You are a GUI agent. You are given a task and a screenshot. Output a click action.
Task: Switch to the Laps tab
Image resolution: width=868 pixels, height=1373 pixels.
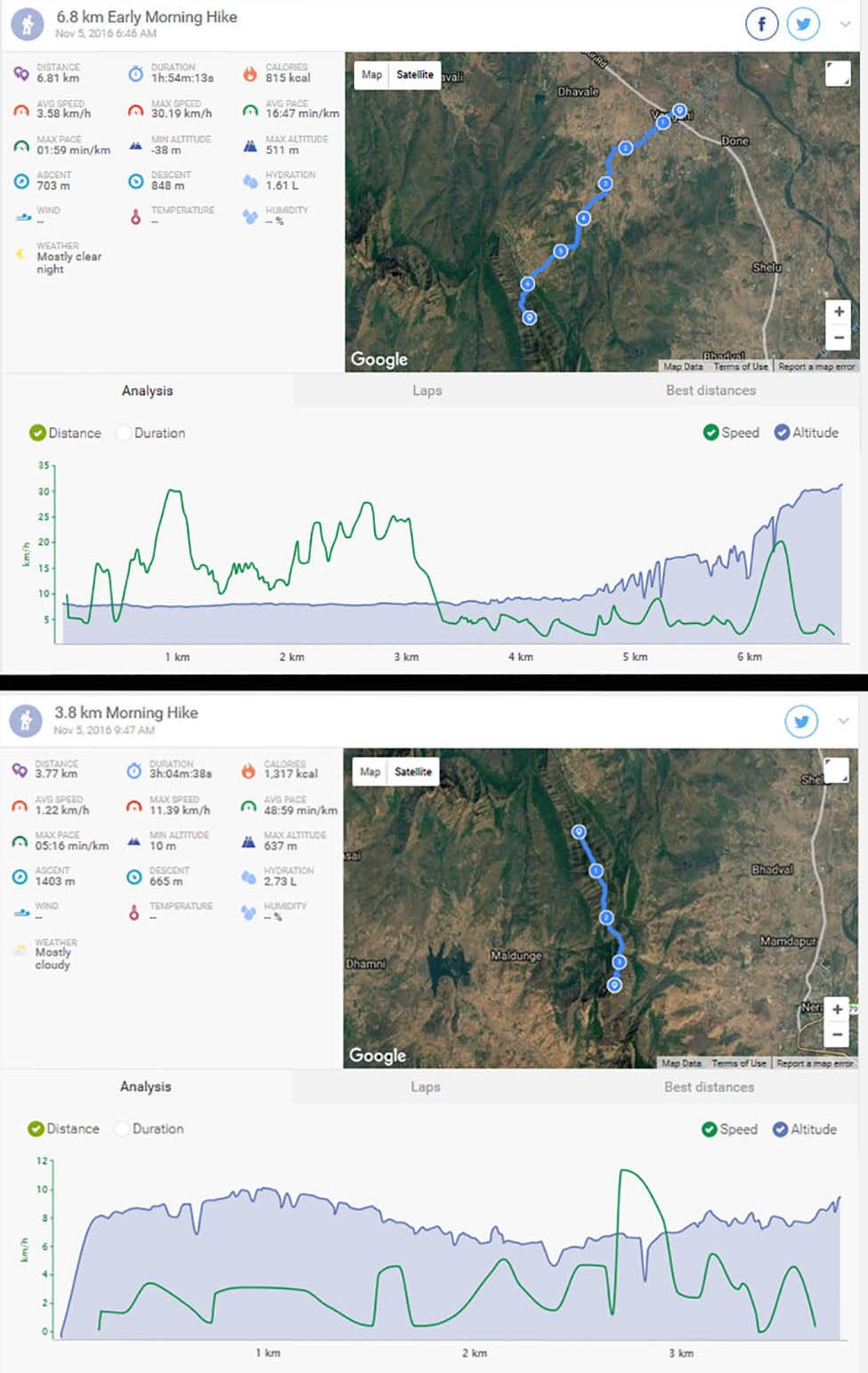[427, 390]
